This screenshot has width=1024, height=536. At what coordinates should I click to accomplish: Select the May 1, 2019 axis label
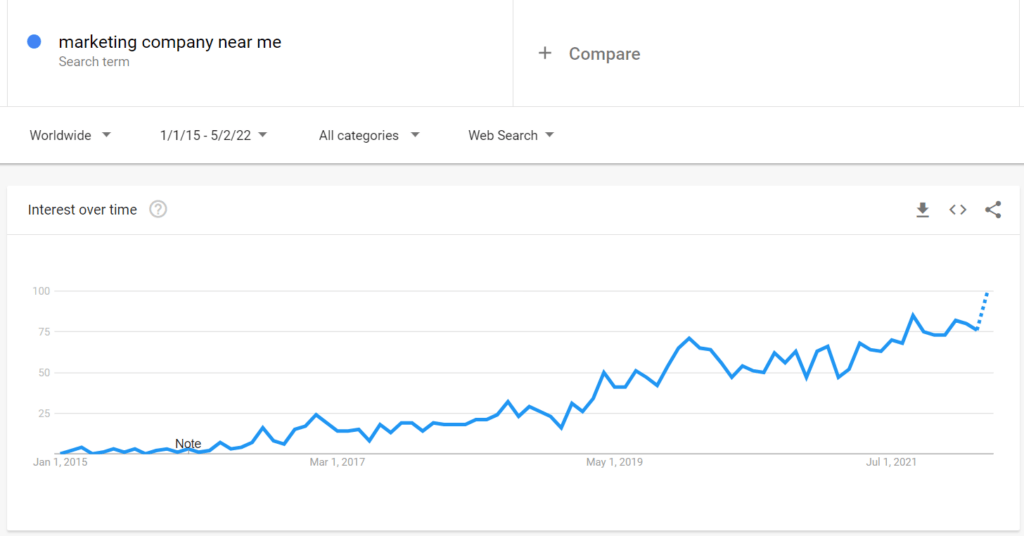tap(614, 462)
